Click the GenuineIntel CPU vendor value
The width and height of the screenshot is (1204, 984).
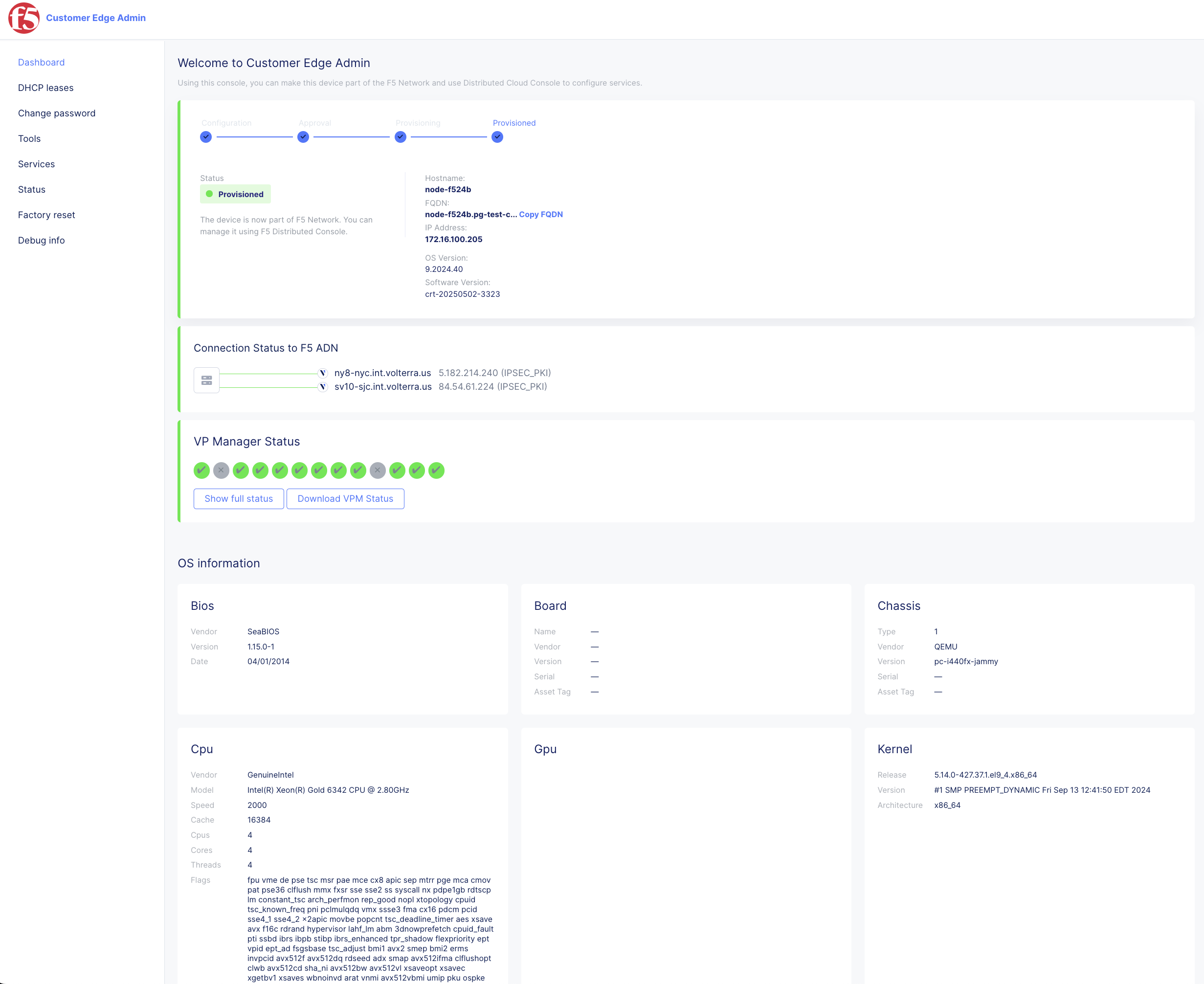pos(271,775)
